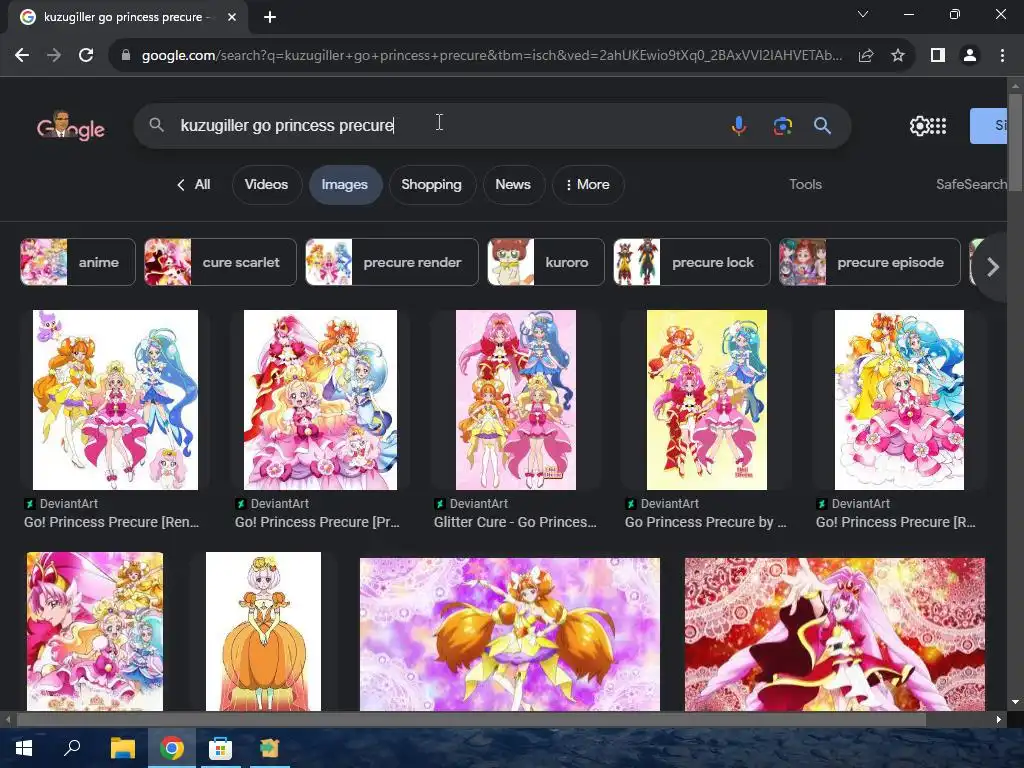Open the Chrome profile icon
The image size is (1024, 768).
[970, 56]
